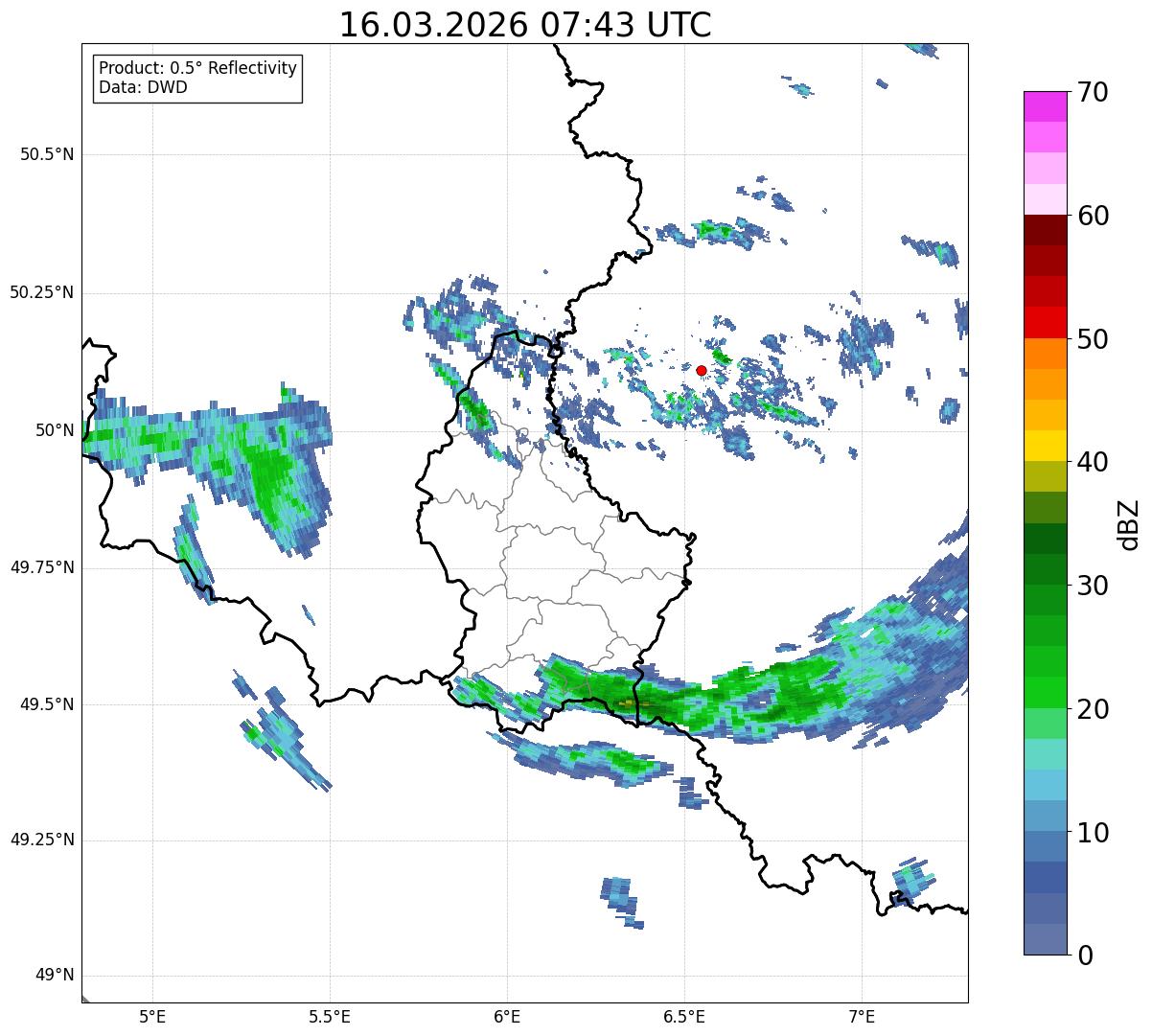Image resolution: width=1152 pixels, height=1036 pixels.
Task: Click the 6°E longitude label
Action: tap(507, 1016)
